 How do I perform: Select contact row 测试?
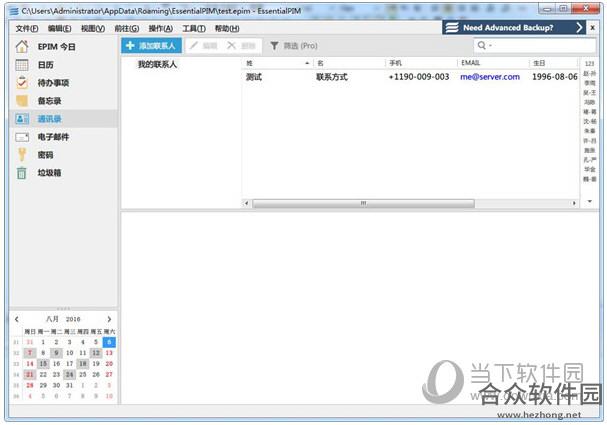point(410,77)
